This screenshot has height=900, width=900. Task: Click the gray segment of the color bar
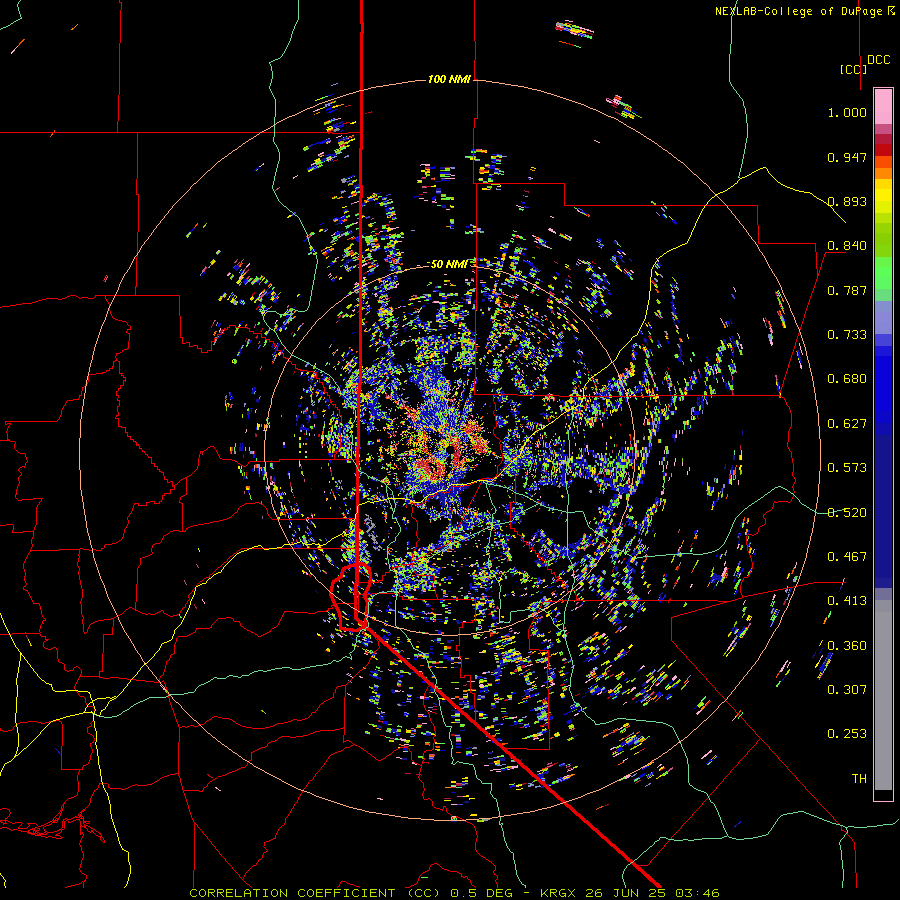[883, 695]
